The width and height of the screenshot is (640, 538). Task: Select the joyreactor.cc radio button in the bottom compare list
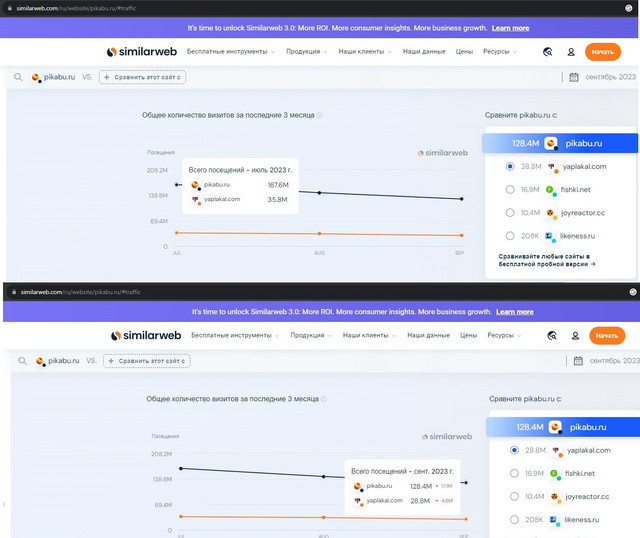coord(514,496)
